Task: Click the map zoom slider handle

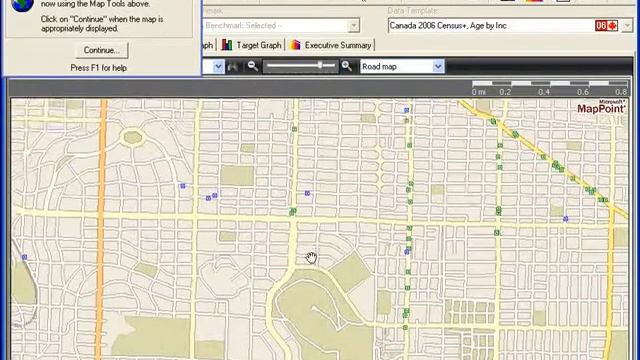Action: [320, 65]
